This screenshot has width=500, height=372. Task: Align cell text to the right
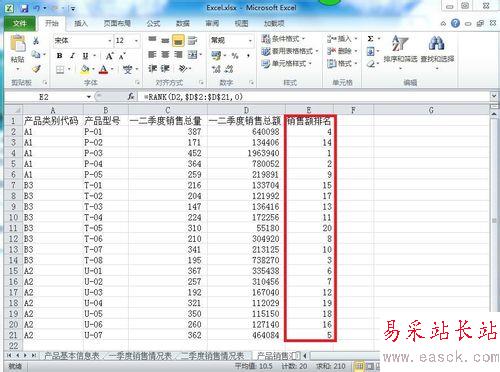[x=178, y=54]
